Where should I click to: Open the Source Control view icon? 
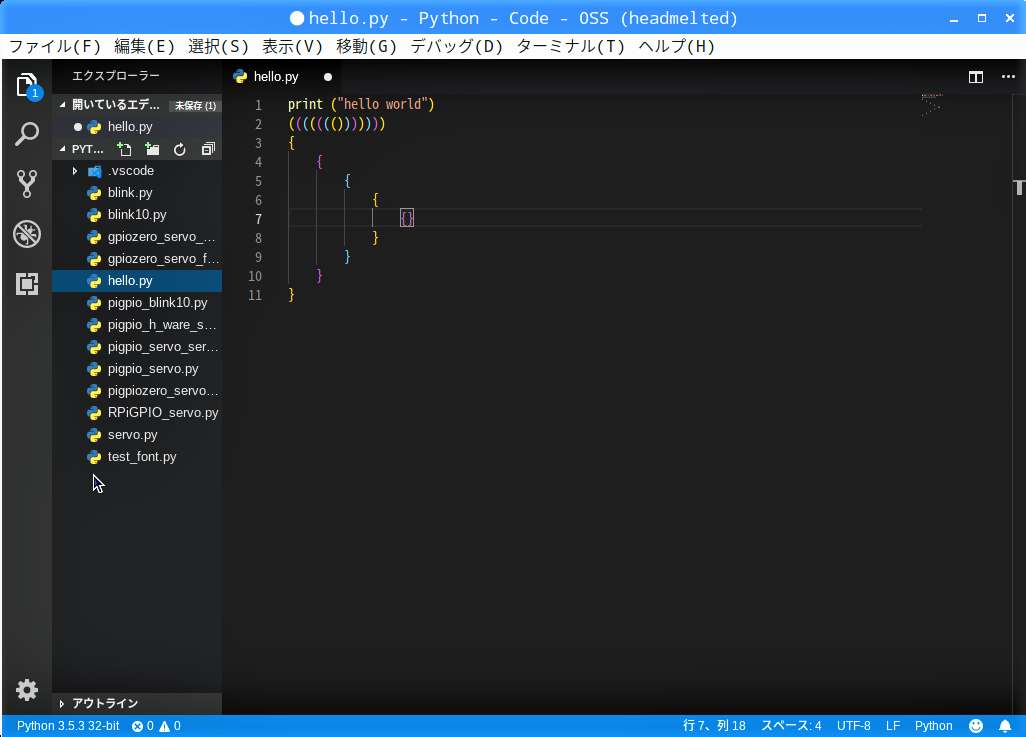tap(27, 184)
